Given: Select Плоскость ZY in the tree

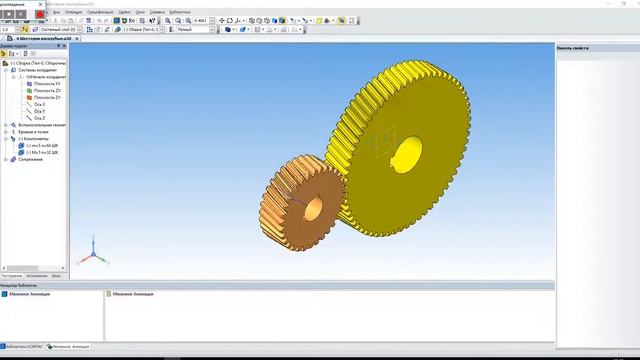Looking at the screenshot, I should click(47, 98).
